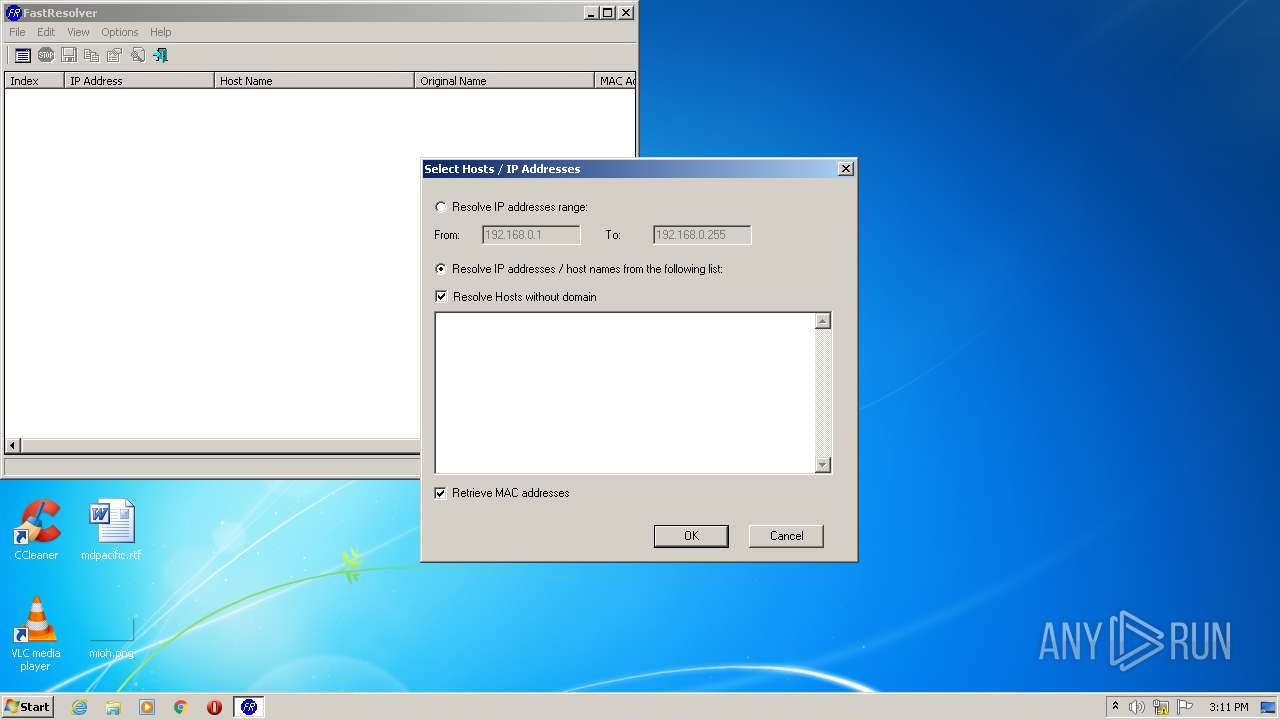Click the Cancel button

click(x=786, y=536)
